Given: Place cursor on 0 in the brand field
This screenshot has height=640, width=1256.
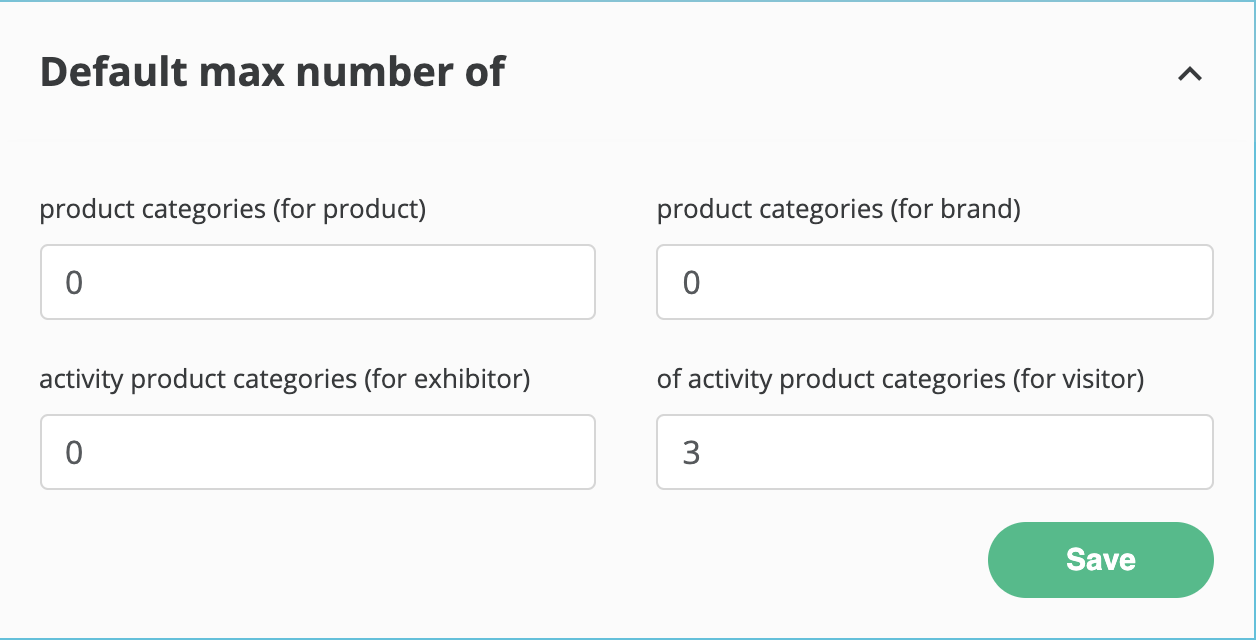Looking at the screenshot, I should click(691, 283).
